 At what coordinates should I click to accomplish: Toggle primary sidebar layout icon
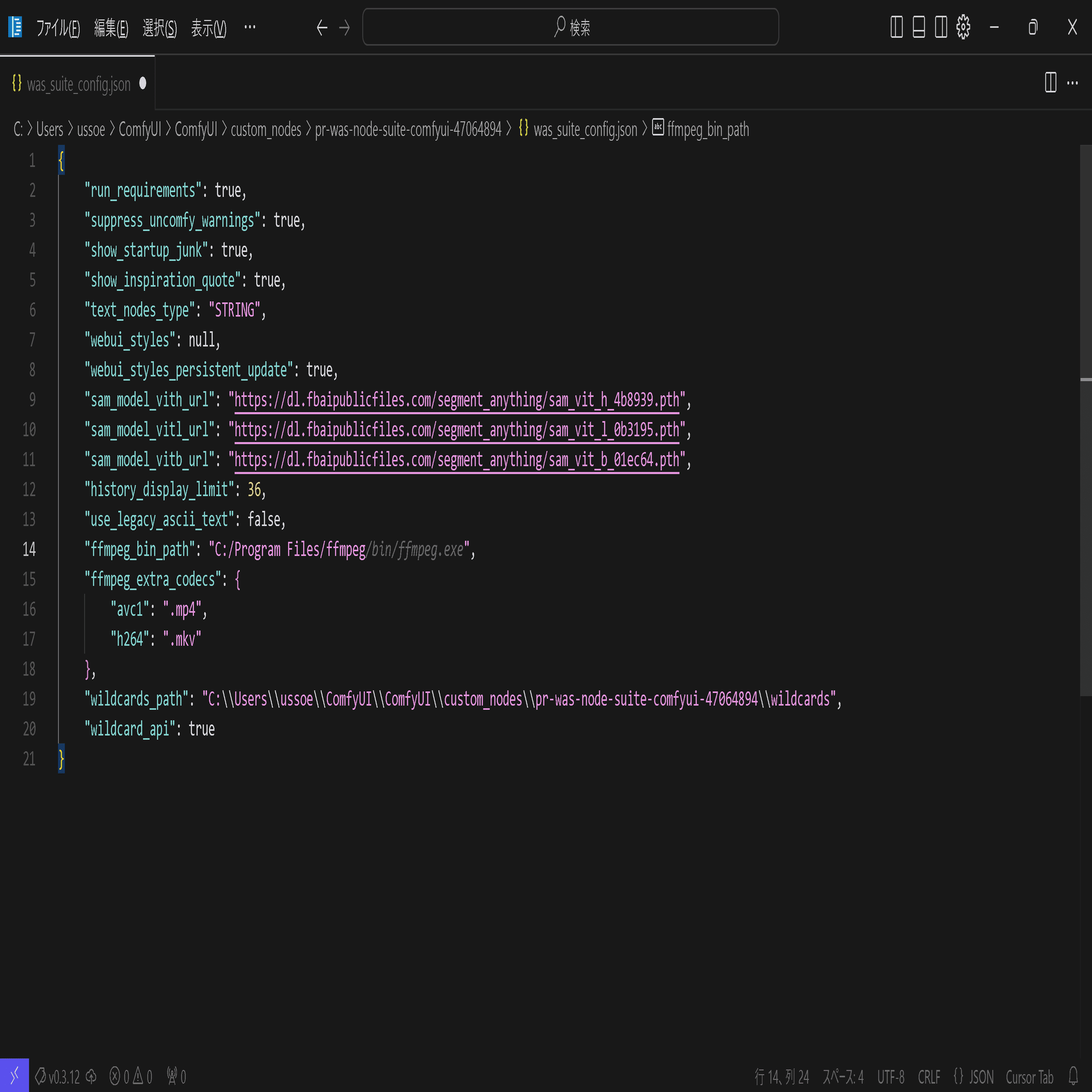[897, 27]
